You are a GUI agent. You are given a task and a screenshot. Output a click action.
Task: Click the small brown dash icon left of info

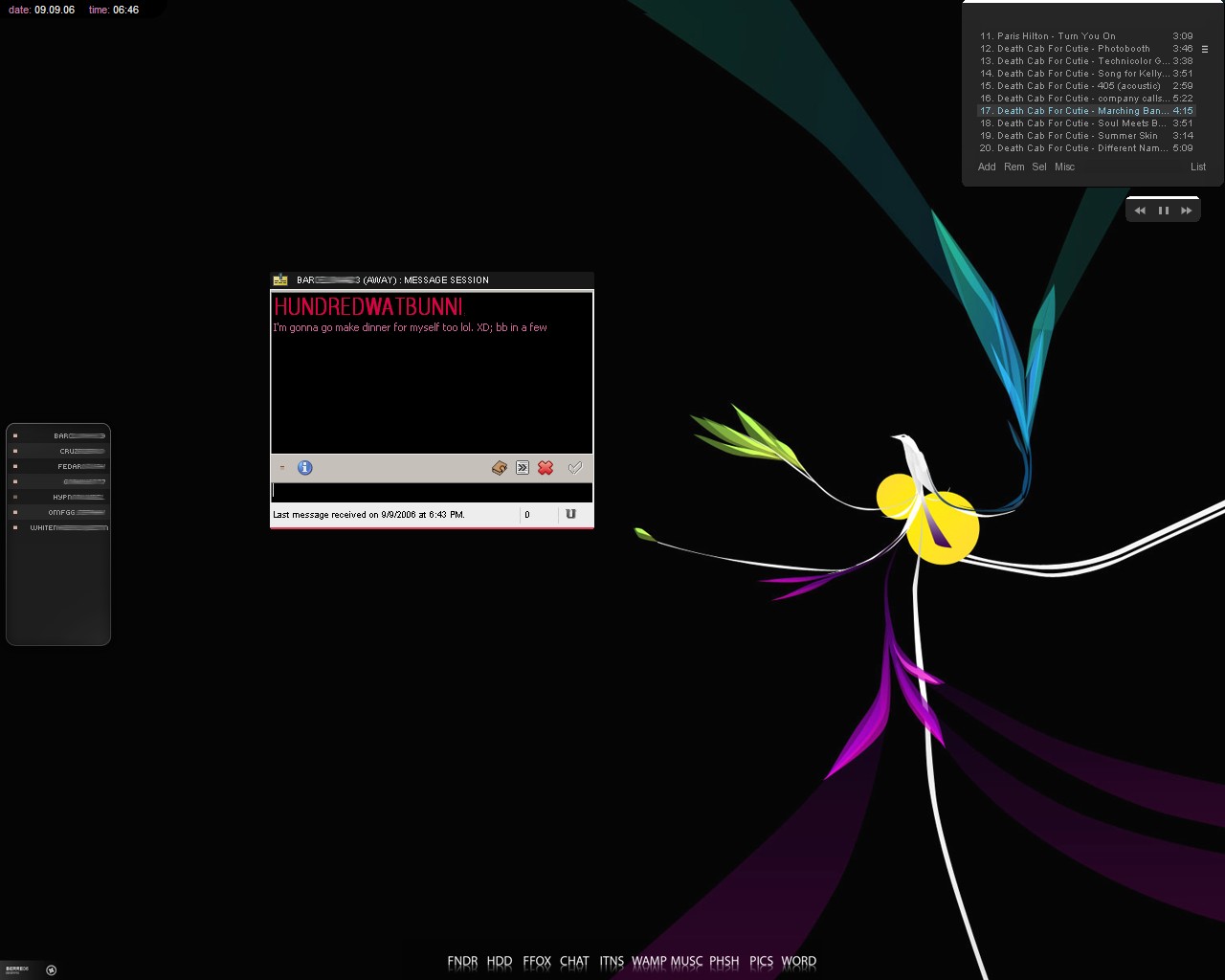pos(281,468)
